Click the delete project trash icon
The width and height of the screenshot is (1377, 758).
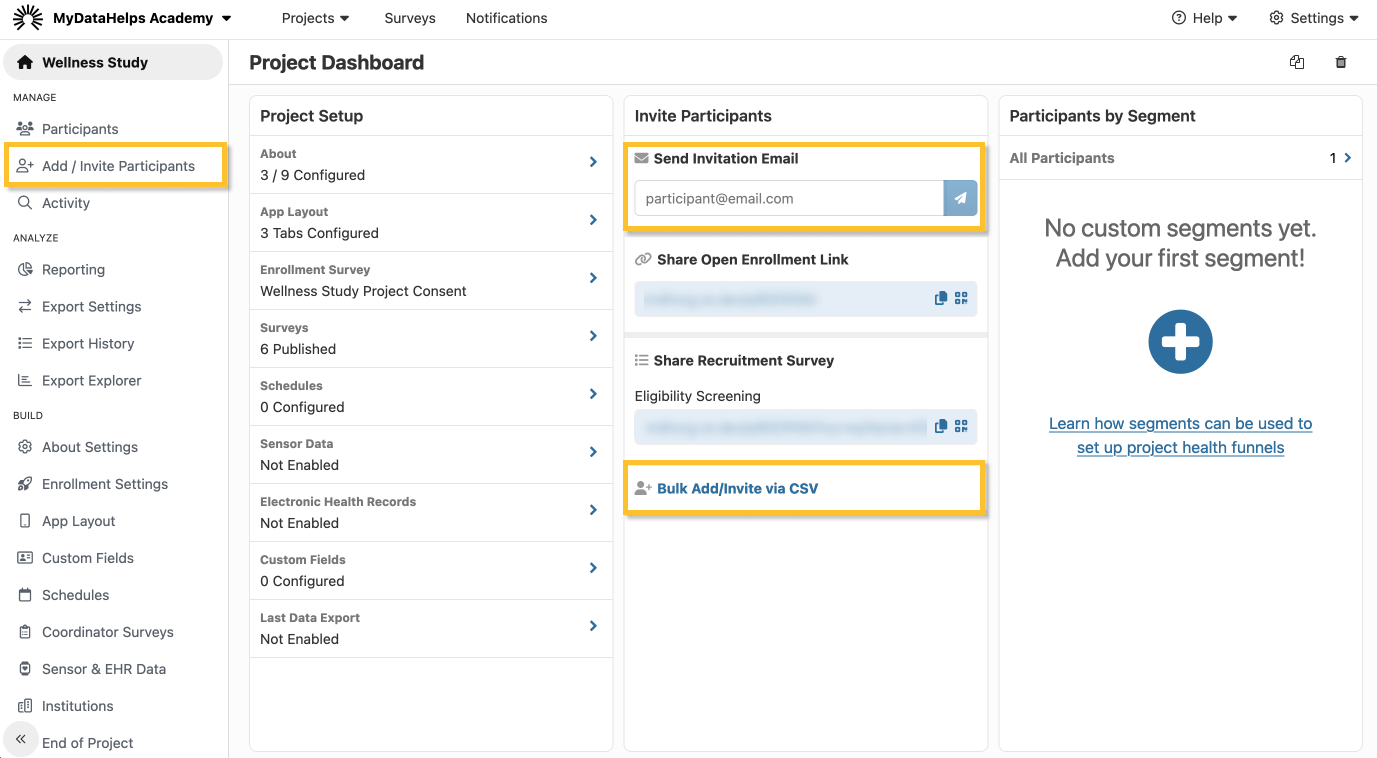pos(1341,62)
